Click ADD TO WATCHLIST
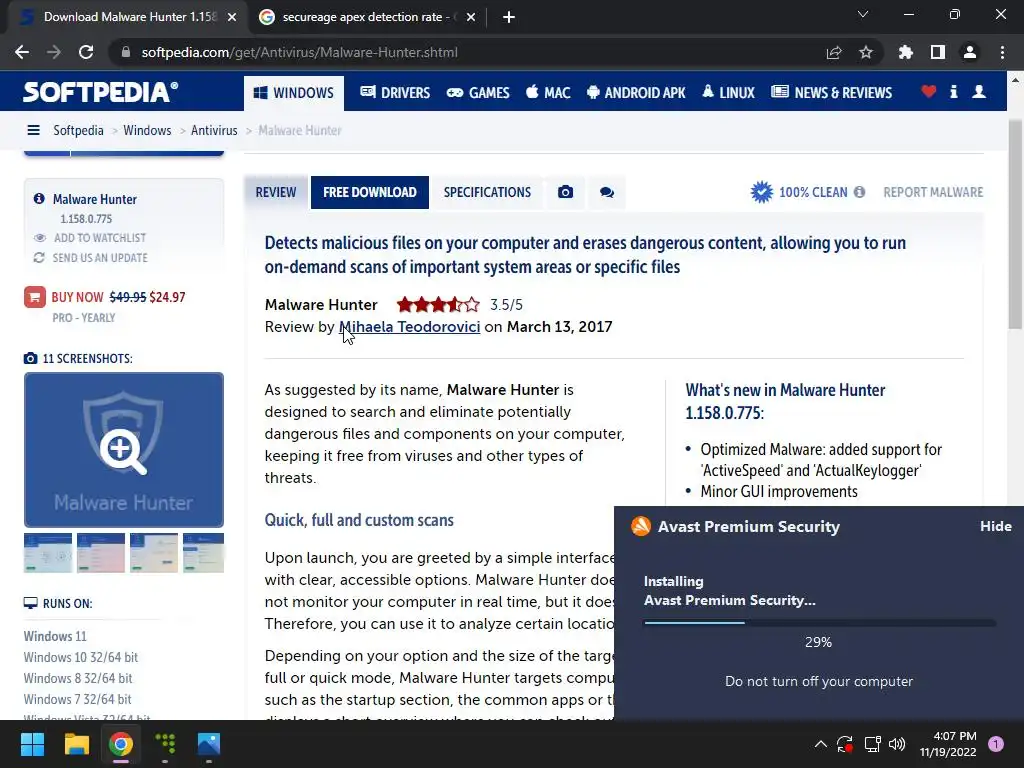 pos(100,238)
